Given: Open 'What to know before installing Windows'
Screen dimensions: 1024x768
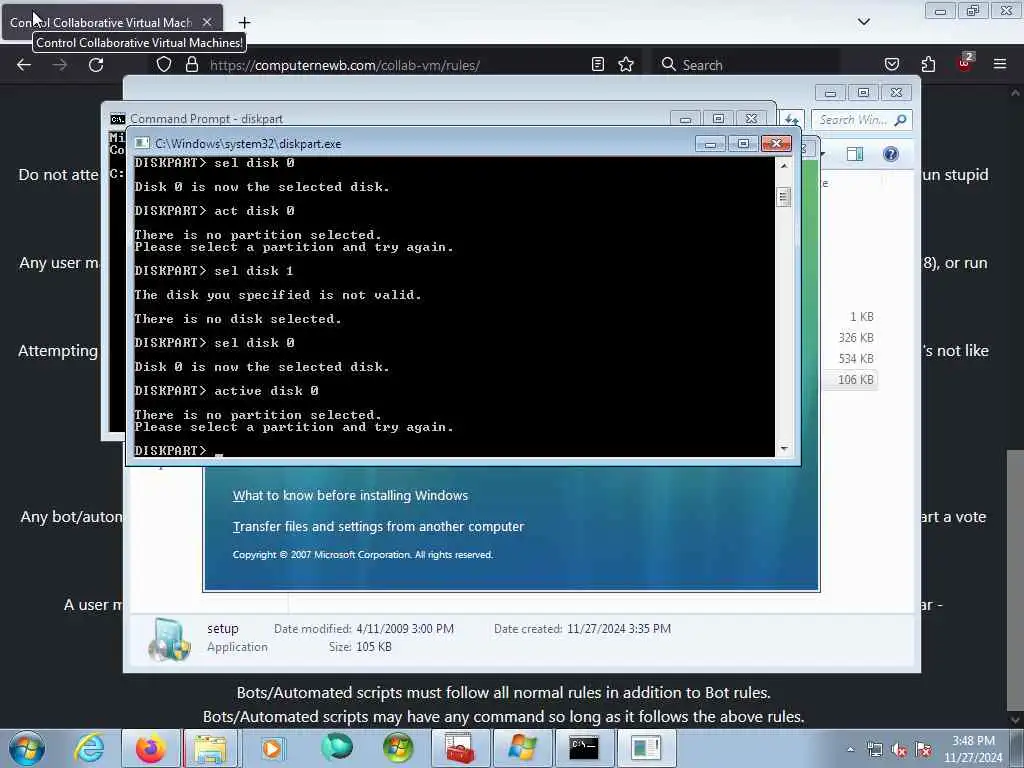Looking at the screenshot, I should click(x=350, y=496).
